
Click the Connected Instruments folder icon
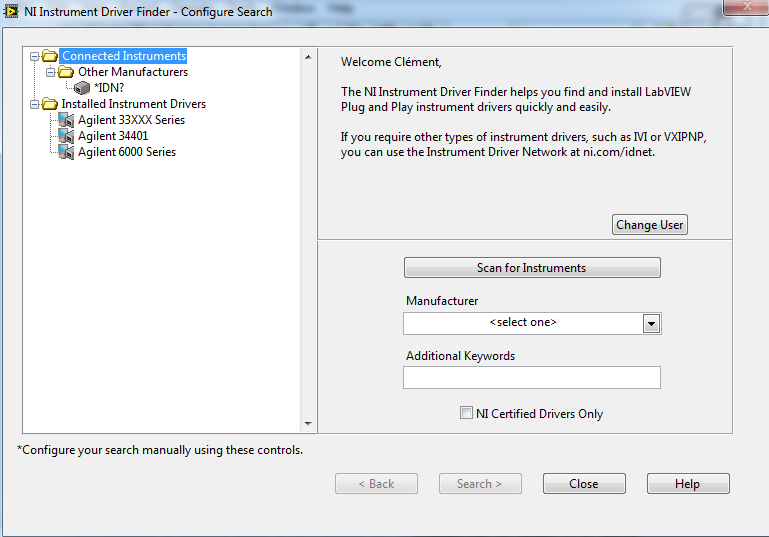tap(50, 55)
